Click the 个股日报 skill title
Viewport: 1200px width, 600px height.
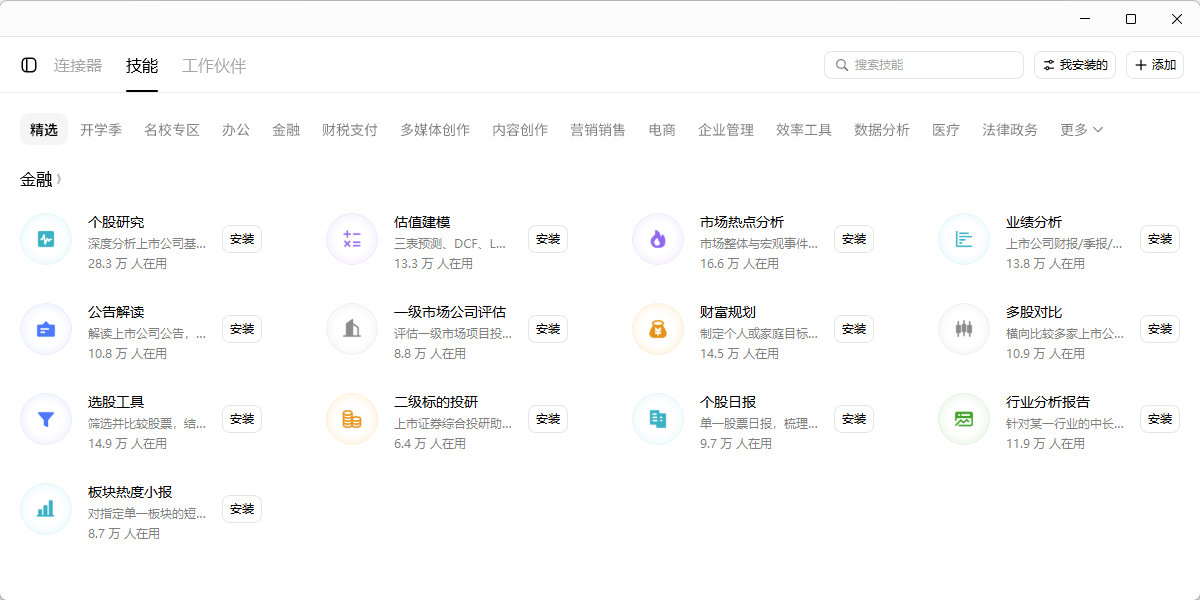click(x=728, y=402)
